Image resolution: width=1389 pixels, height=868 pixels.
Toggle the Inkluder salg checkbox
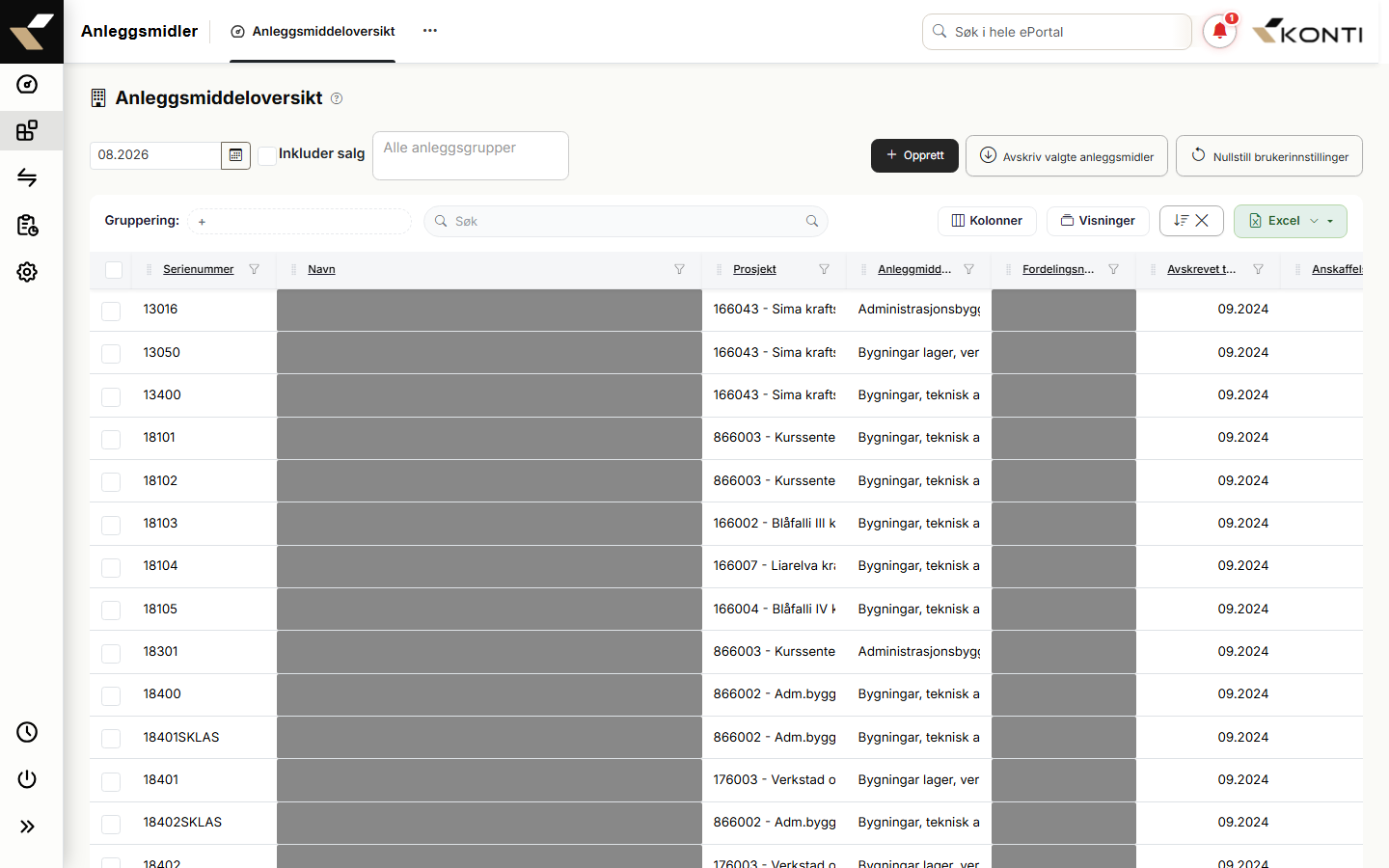coord(267,155)
